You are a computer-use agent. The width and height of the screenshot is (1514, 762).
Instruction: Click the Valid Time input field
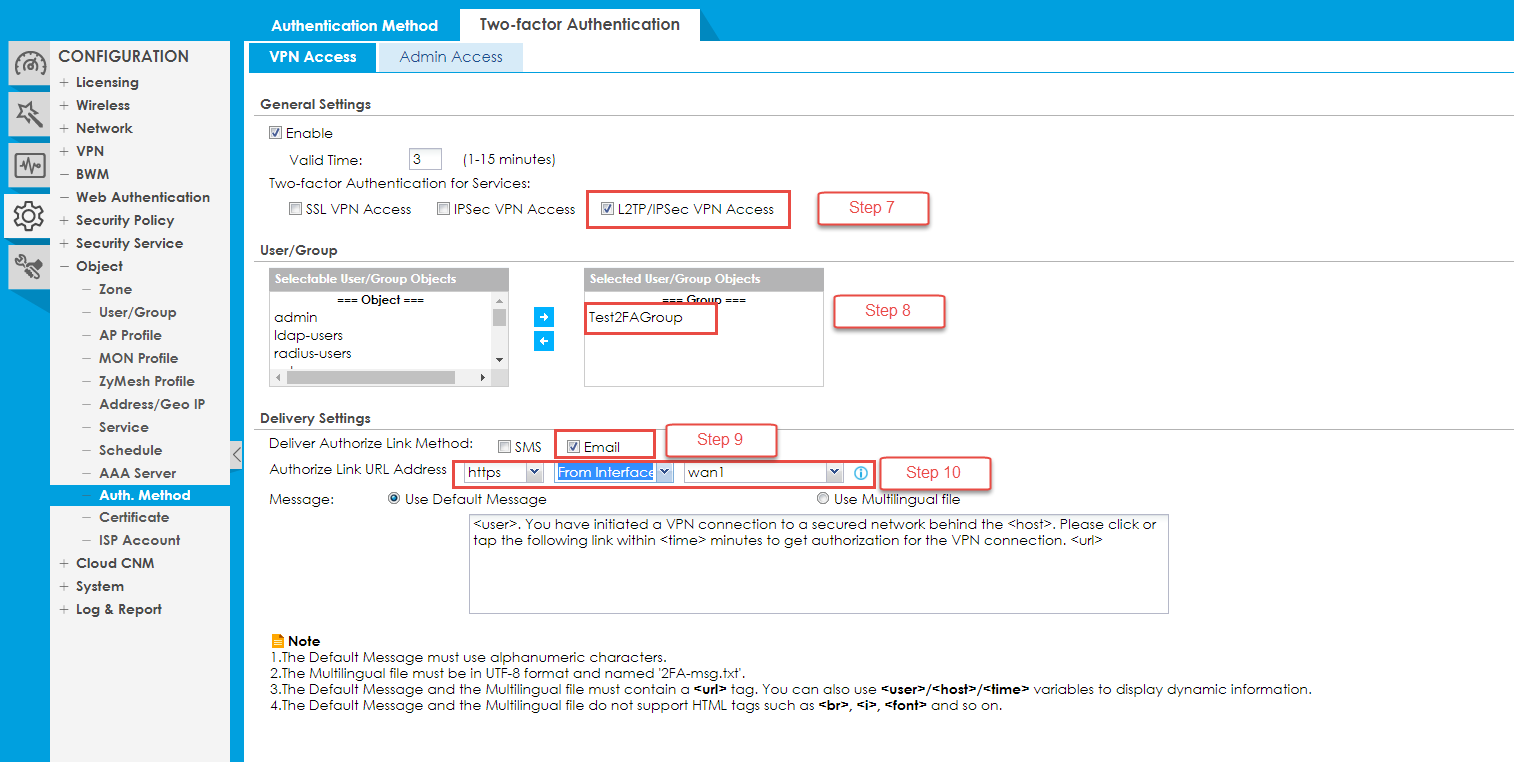click(x=425, y=159)
